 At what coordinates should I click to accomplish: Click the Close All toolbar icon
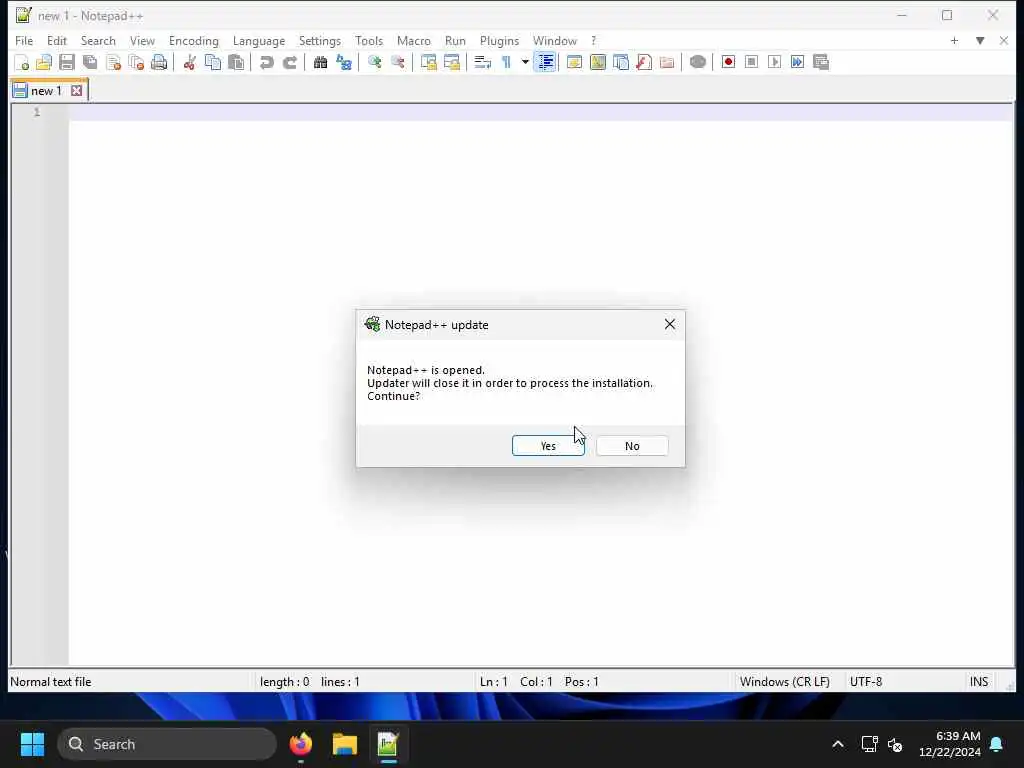(x=136, y=62)
